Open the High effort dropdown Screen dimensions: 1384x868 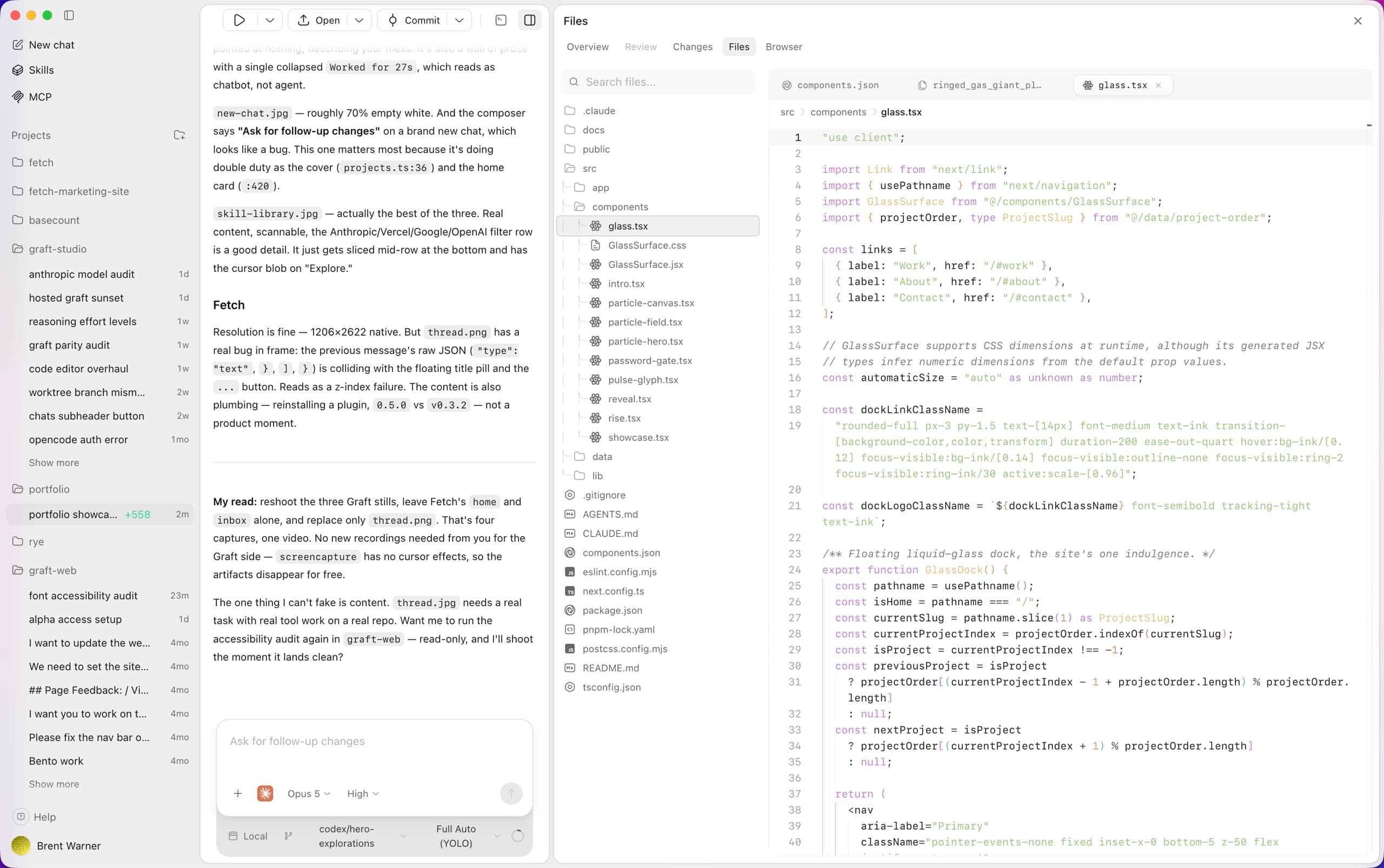363,793
